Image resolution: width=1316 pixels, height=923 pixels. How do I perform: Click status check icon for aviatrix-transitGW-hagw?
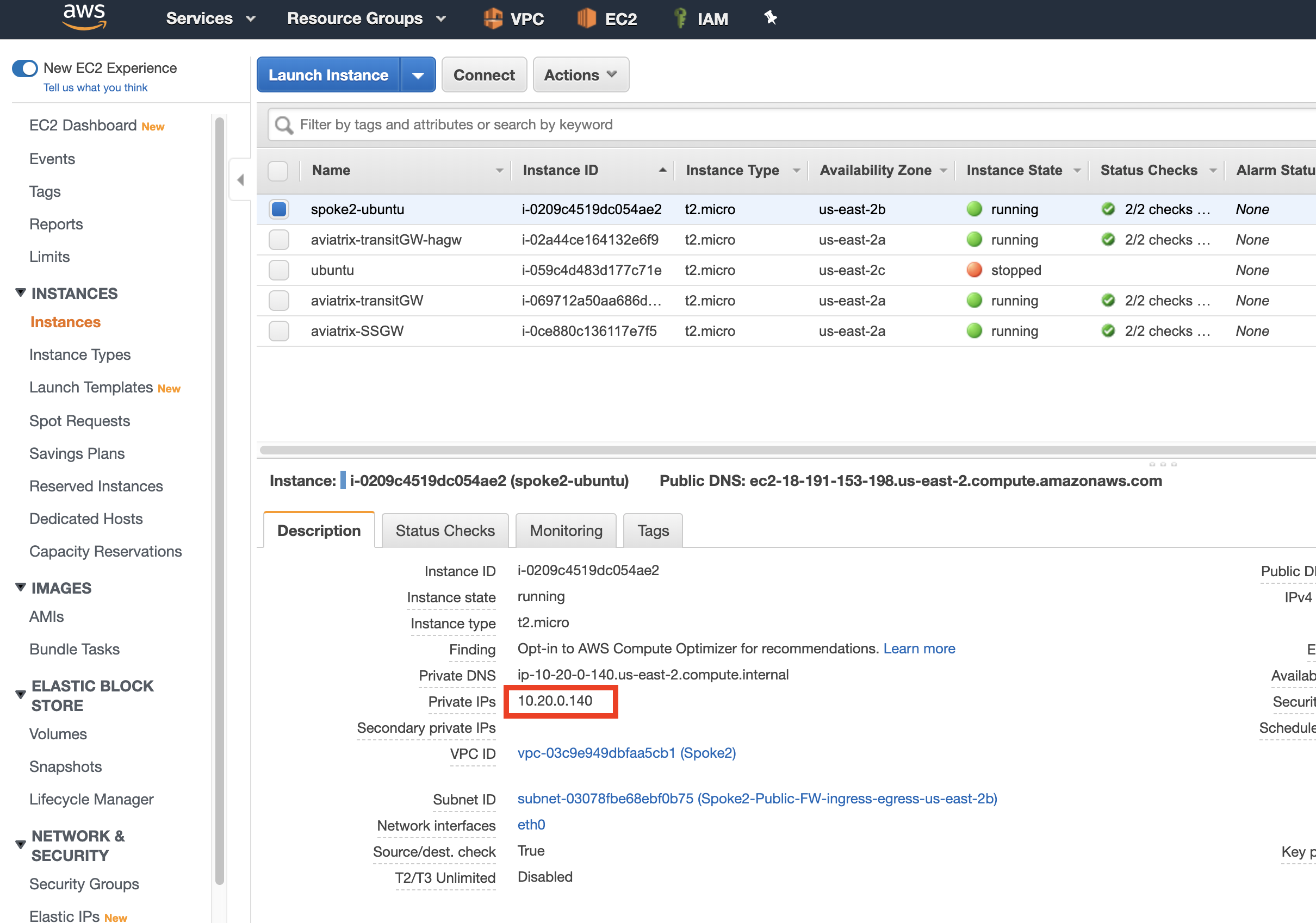(1108, 240)
